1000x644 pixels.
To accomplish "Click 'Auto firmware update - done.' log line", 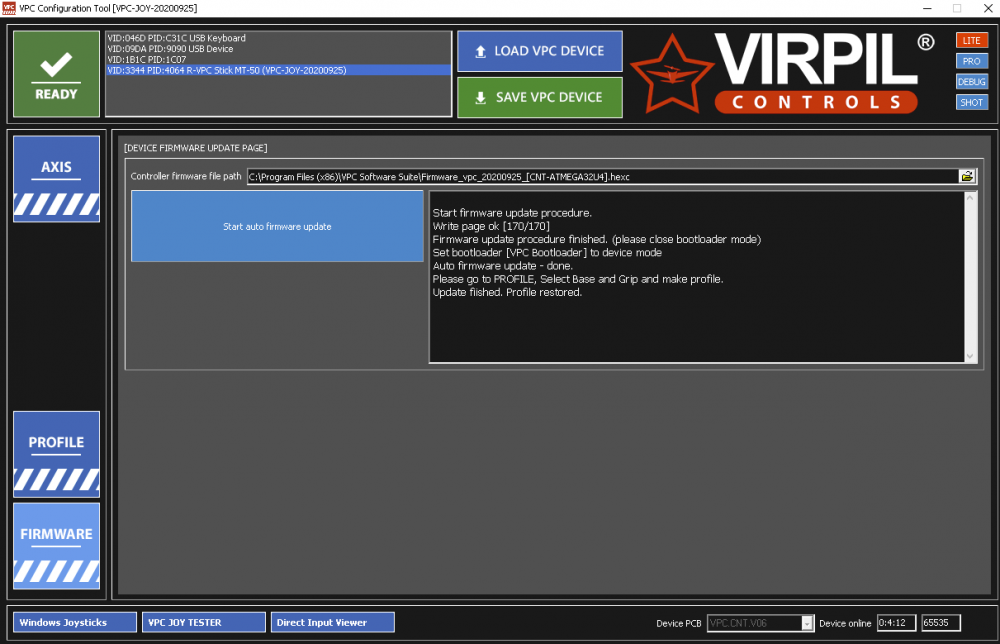I will pos(503,266).
